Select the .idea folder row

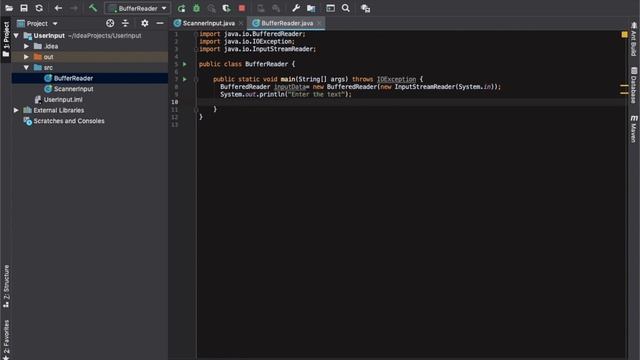(90, 46)
